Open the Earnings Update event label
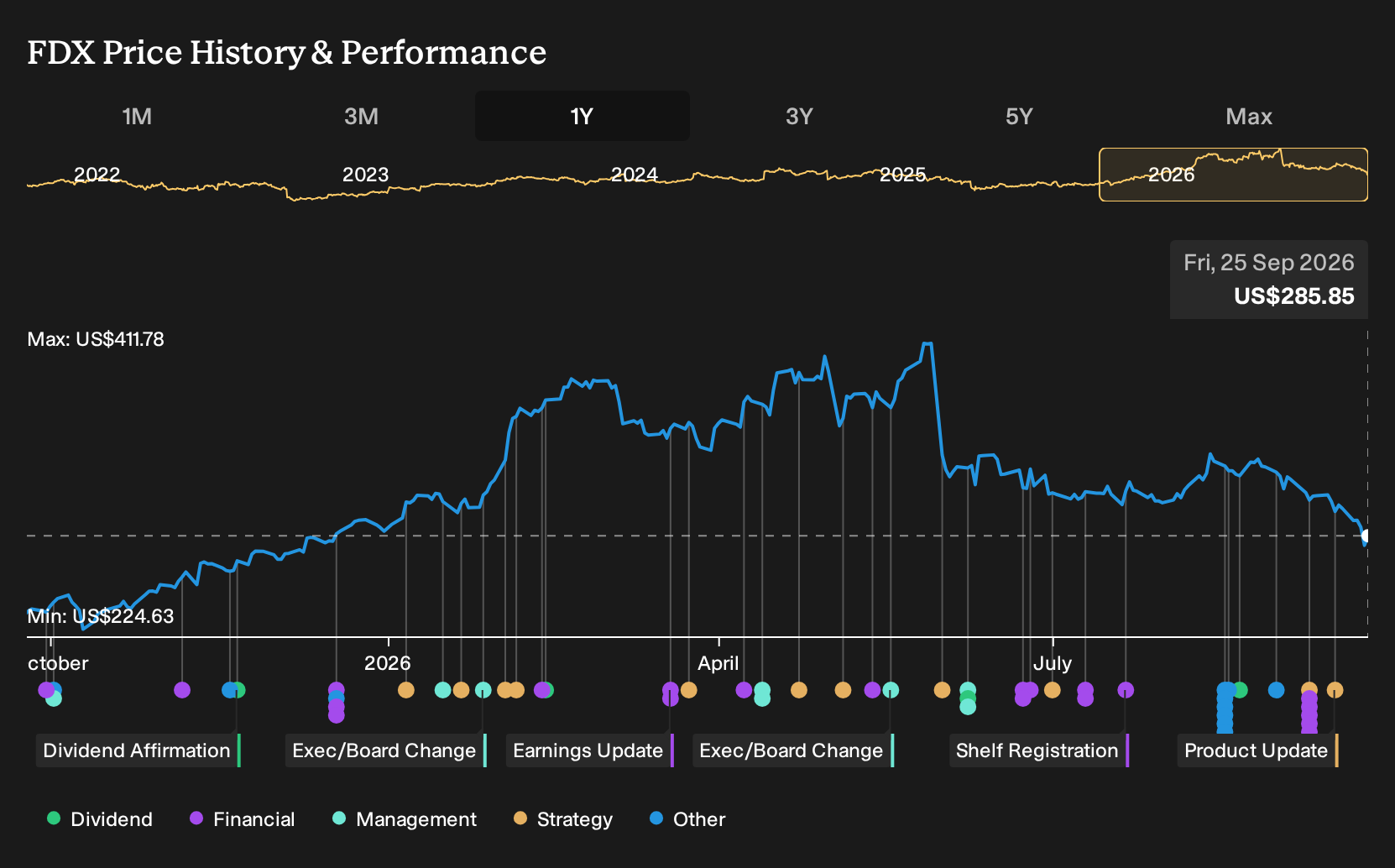This screenshot has height=868, width=1395. click(x=589, y=750)
